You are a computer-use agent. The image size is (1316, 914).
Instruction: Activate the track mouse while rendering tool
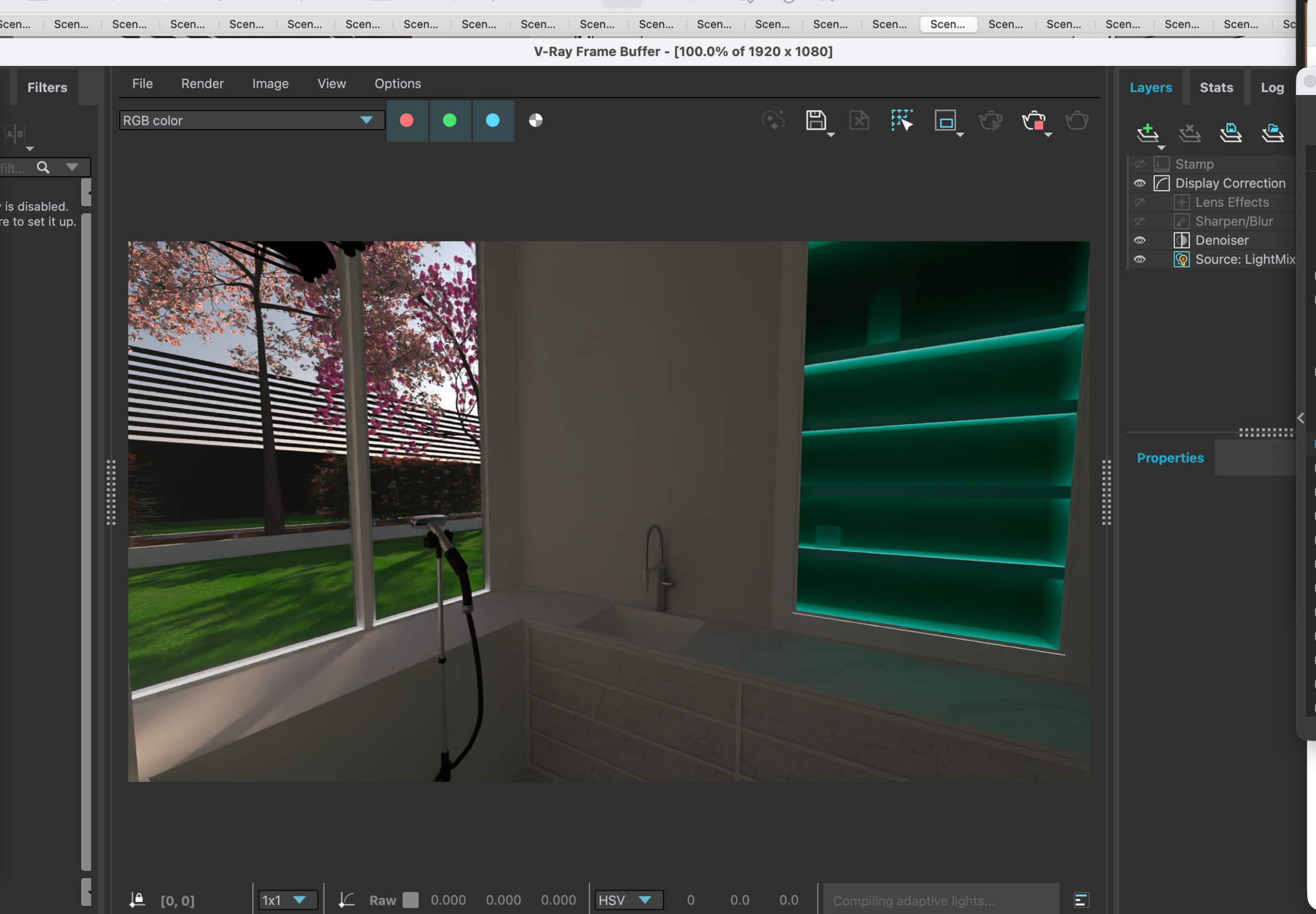902,121
